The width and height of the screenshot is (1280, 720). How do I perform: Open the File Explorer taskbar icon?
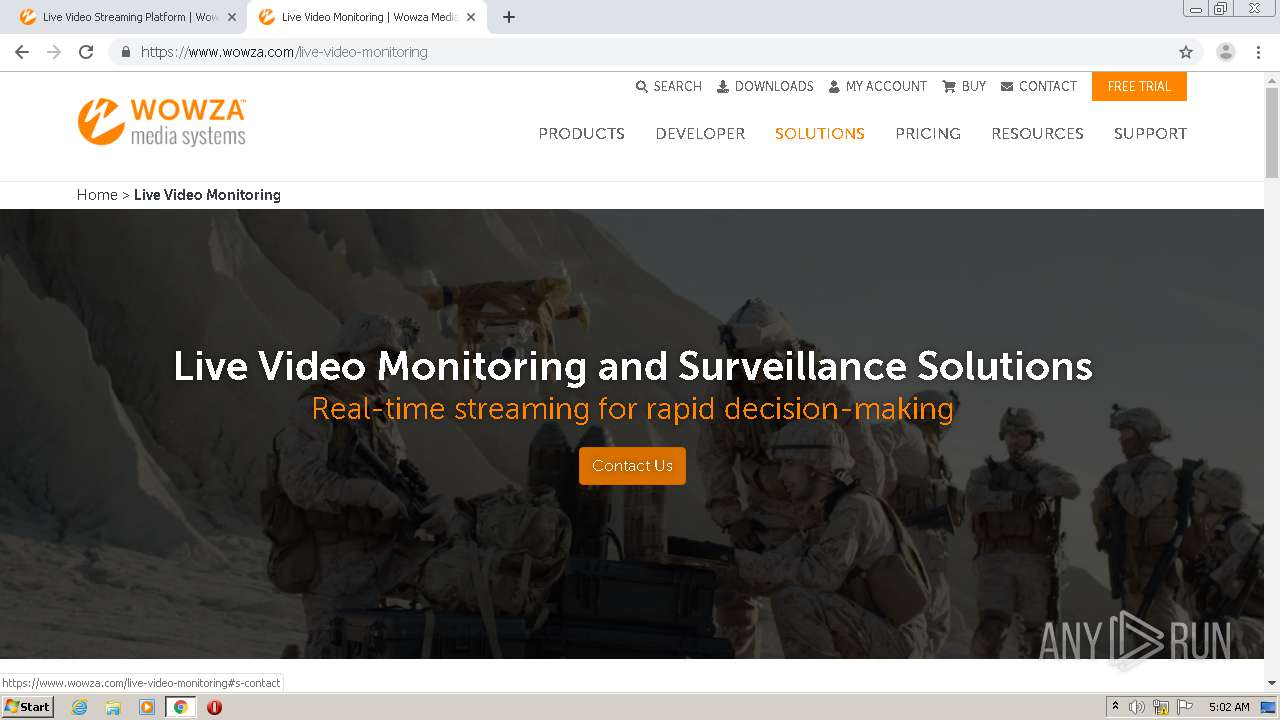click(113, 707)
